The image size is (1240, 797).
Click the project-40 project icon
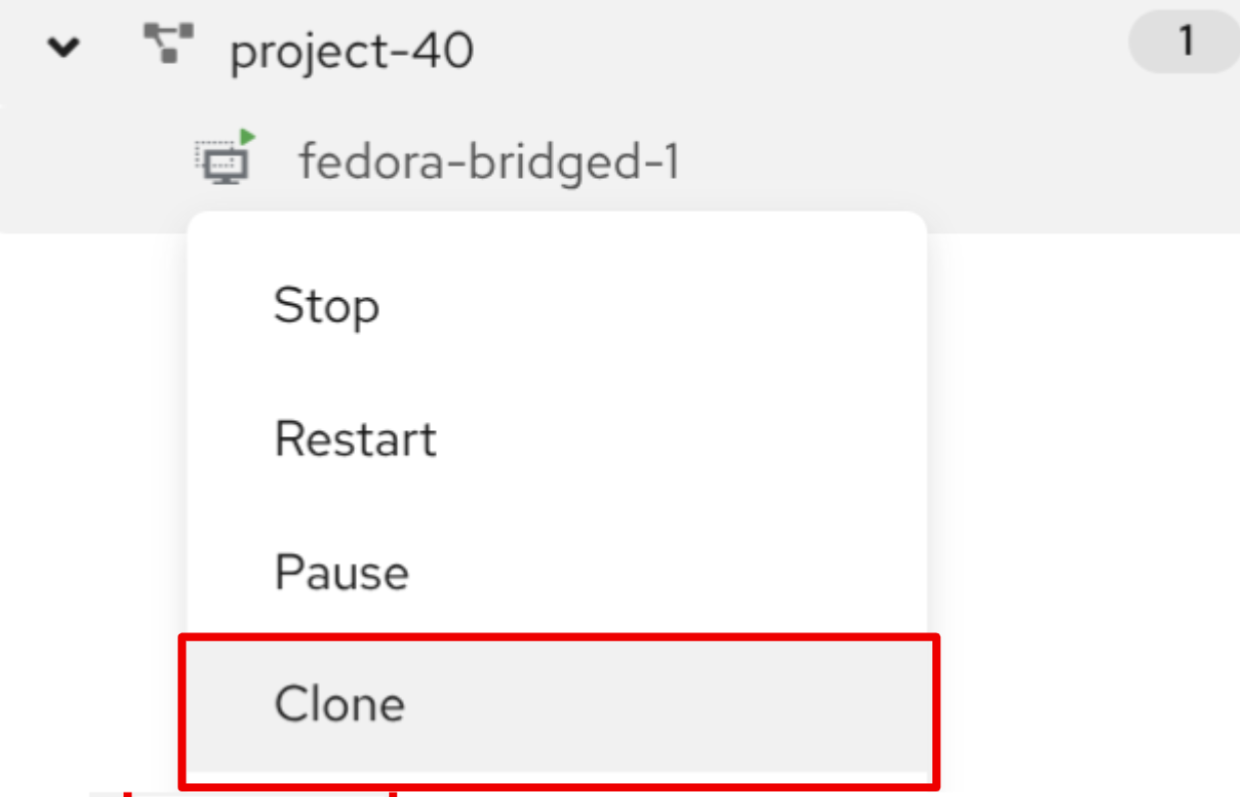[167, 46]
